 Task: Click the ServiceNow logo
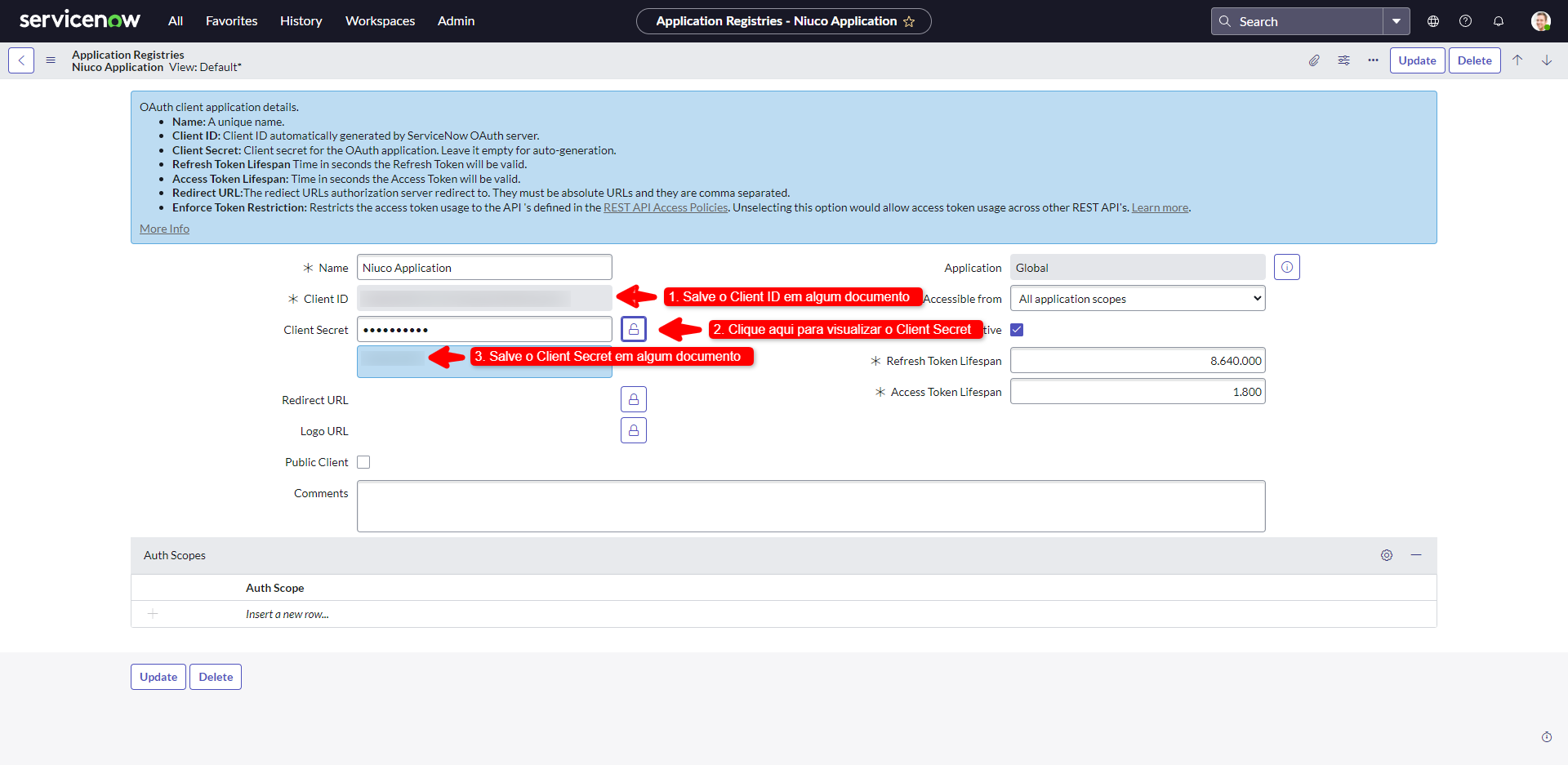[79, 20]
